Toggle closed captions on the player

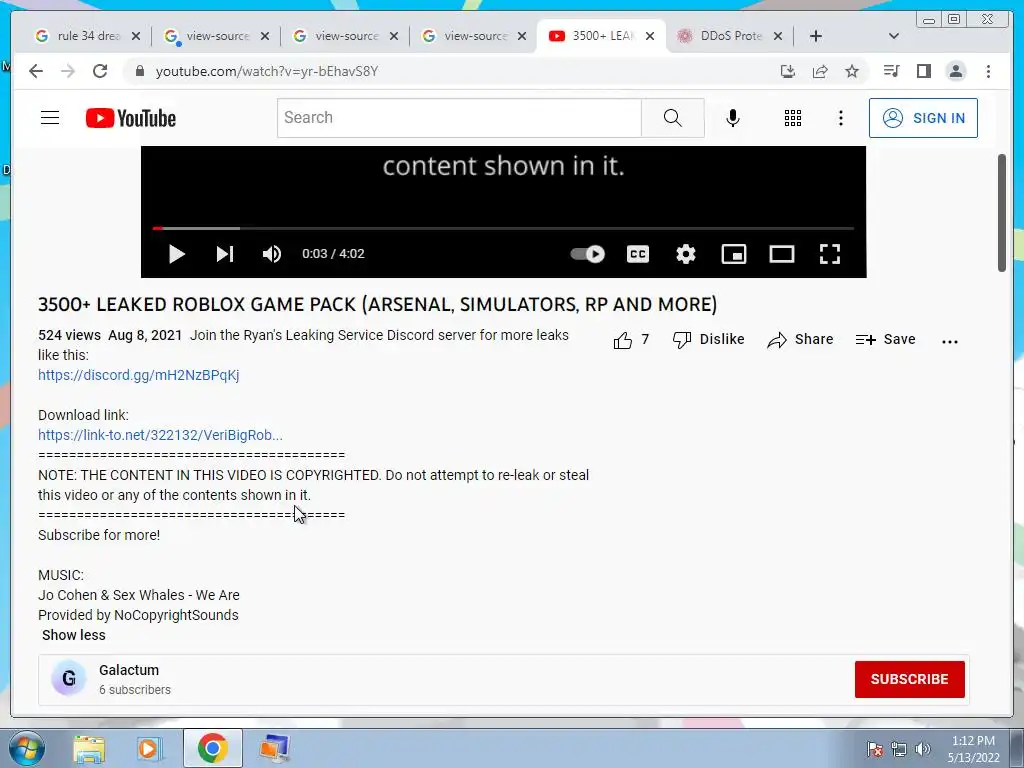coord(638,254)
